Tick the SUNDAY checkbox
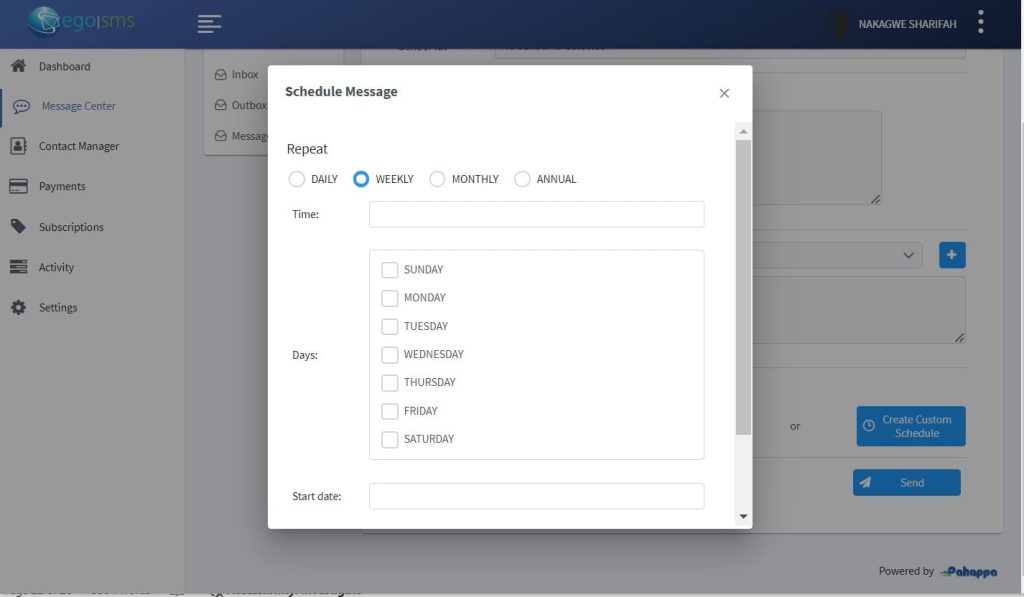This screenshot has width=1024, height=597. 390,270
